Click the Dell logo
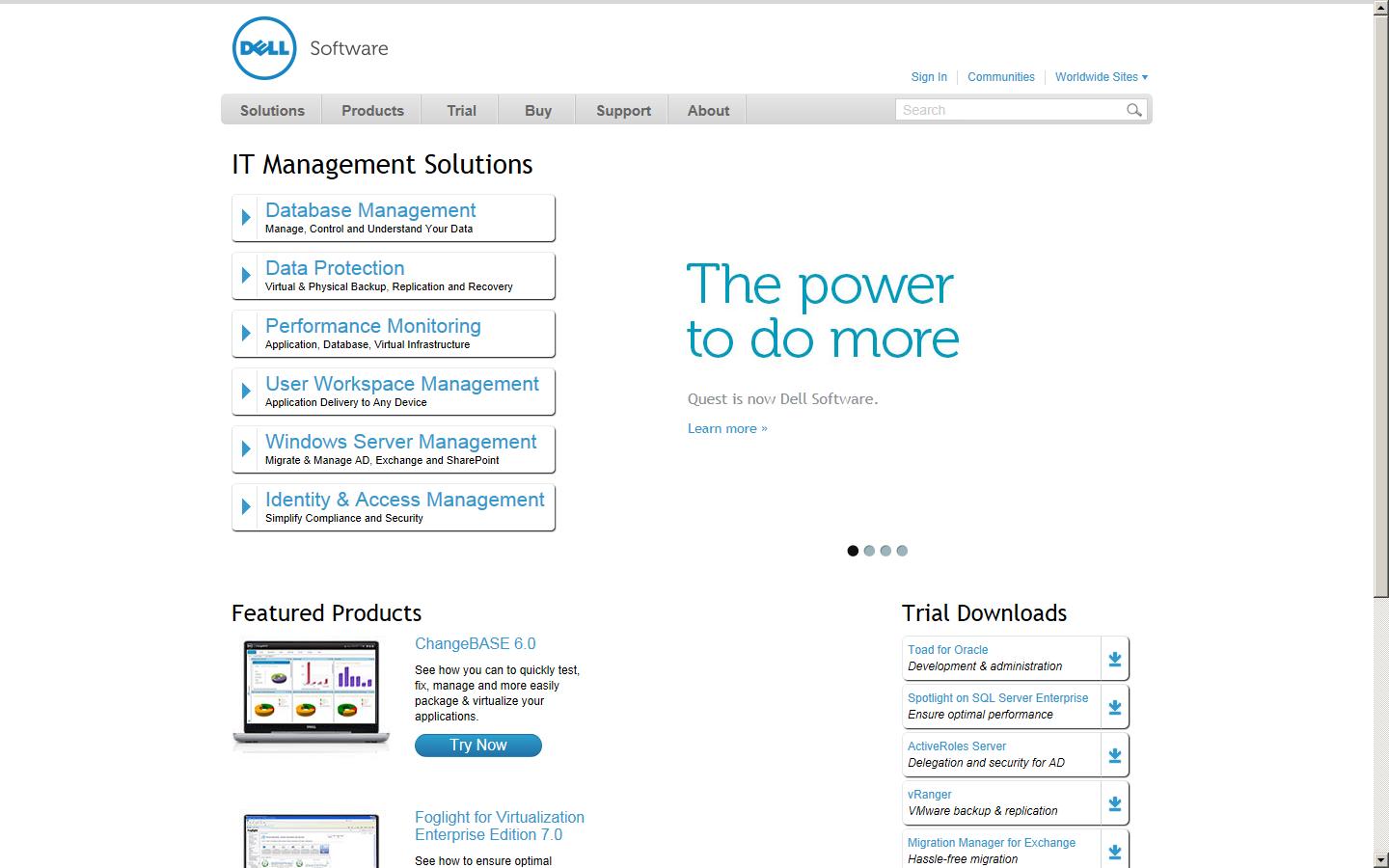The width and height of the screenshot is (1389, 868). click(262, 48)
